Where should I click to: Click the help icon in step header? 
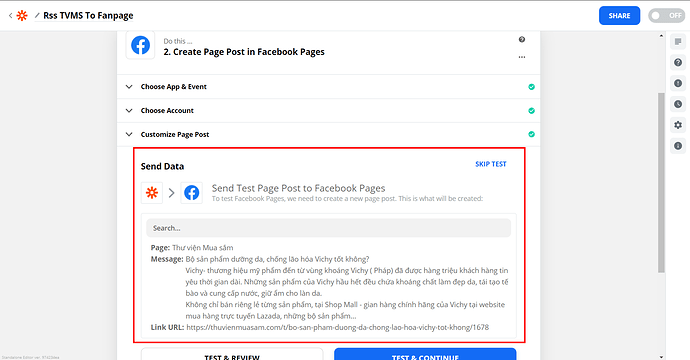(x=521, y=40)
